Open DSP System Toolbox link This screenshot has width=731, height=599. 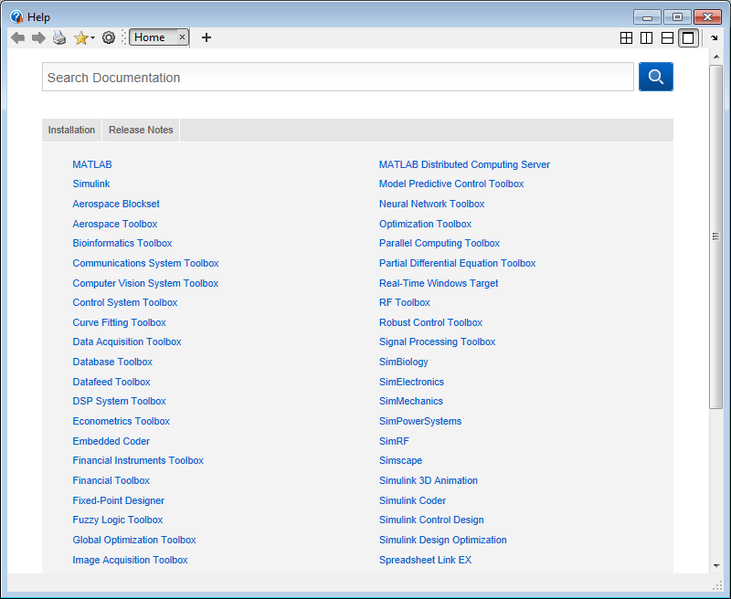point(119,401)
